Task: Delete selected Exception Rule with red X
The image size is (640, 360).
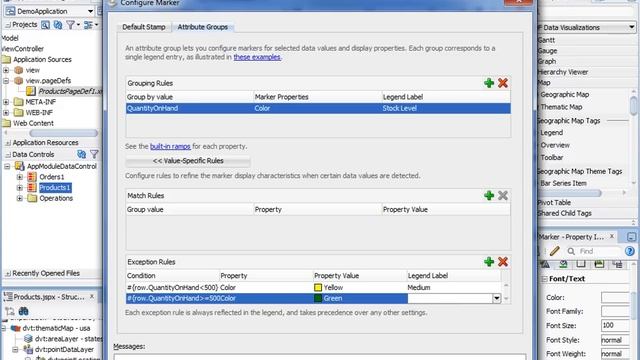Action: 503,262
